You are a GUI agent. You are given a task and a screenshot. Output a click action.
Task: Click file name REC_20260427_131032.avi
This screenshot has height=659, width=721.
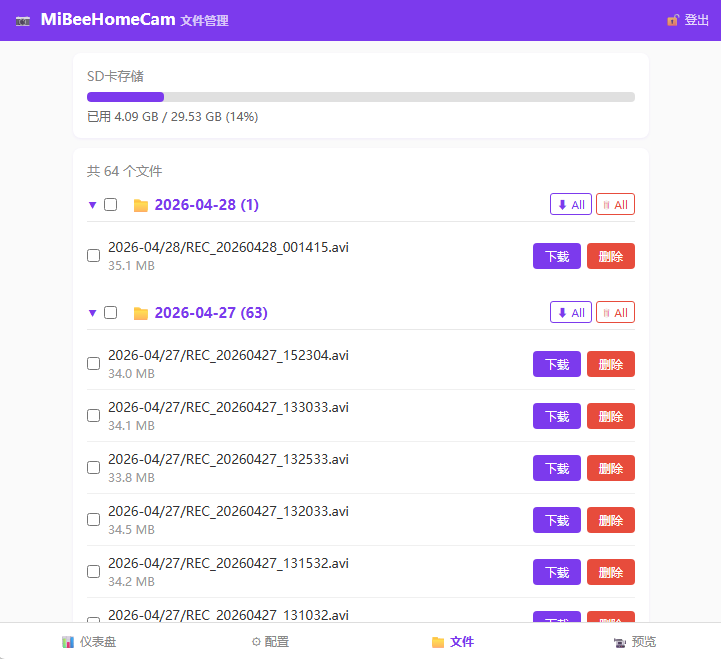point(229,615)
